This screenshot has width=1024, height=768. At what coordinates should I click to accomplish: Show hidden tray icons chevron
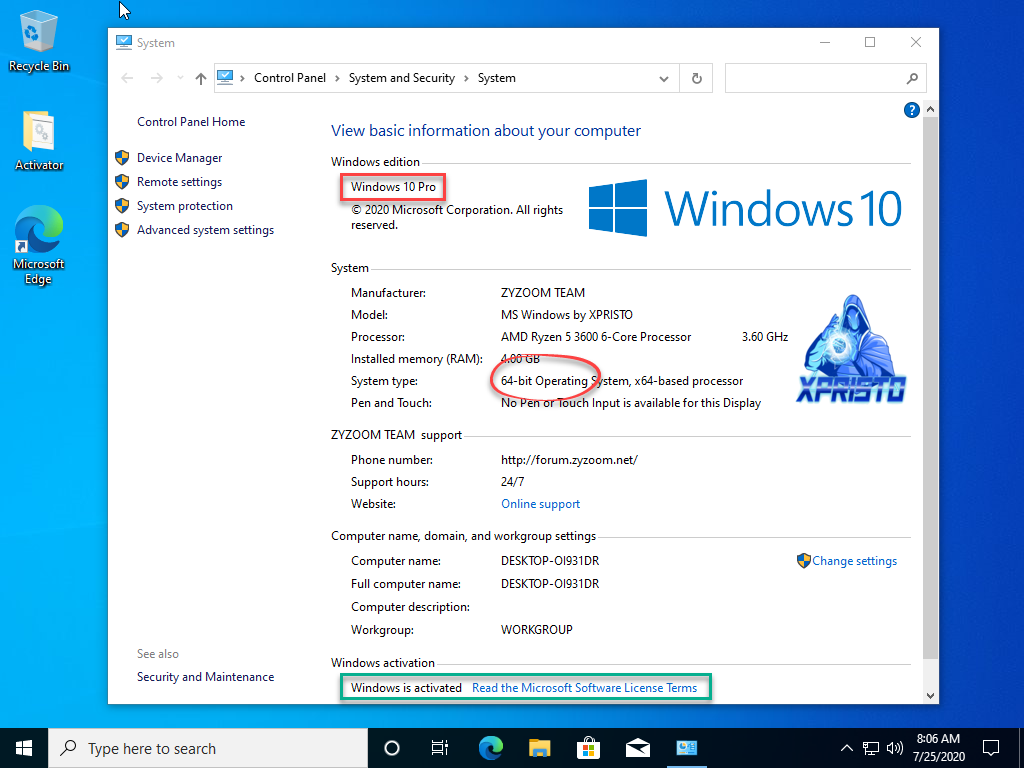coord(846,748)
